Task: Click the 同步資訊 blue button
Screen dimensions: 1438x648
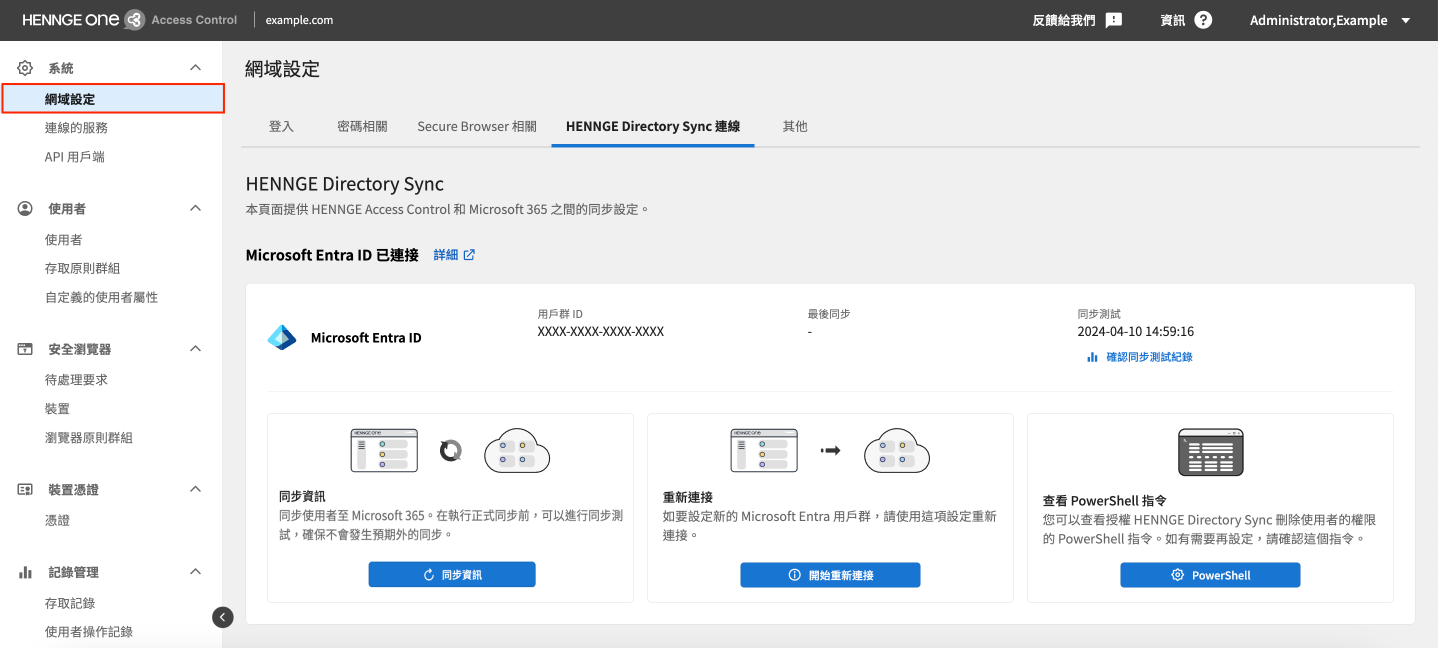Action: pyautogui.click(x=452, y=575)
